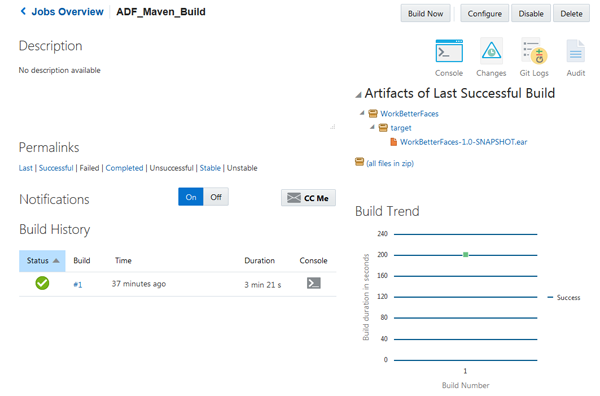600x396 pixels.
Task: Click the Unstable permalink text
Action: (x=242, y=168)
